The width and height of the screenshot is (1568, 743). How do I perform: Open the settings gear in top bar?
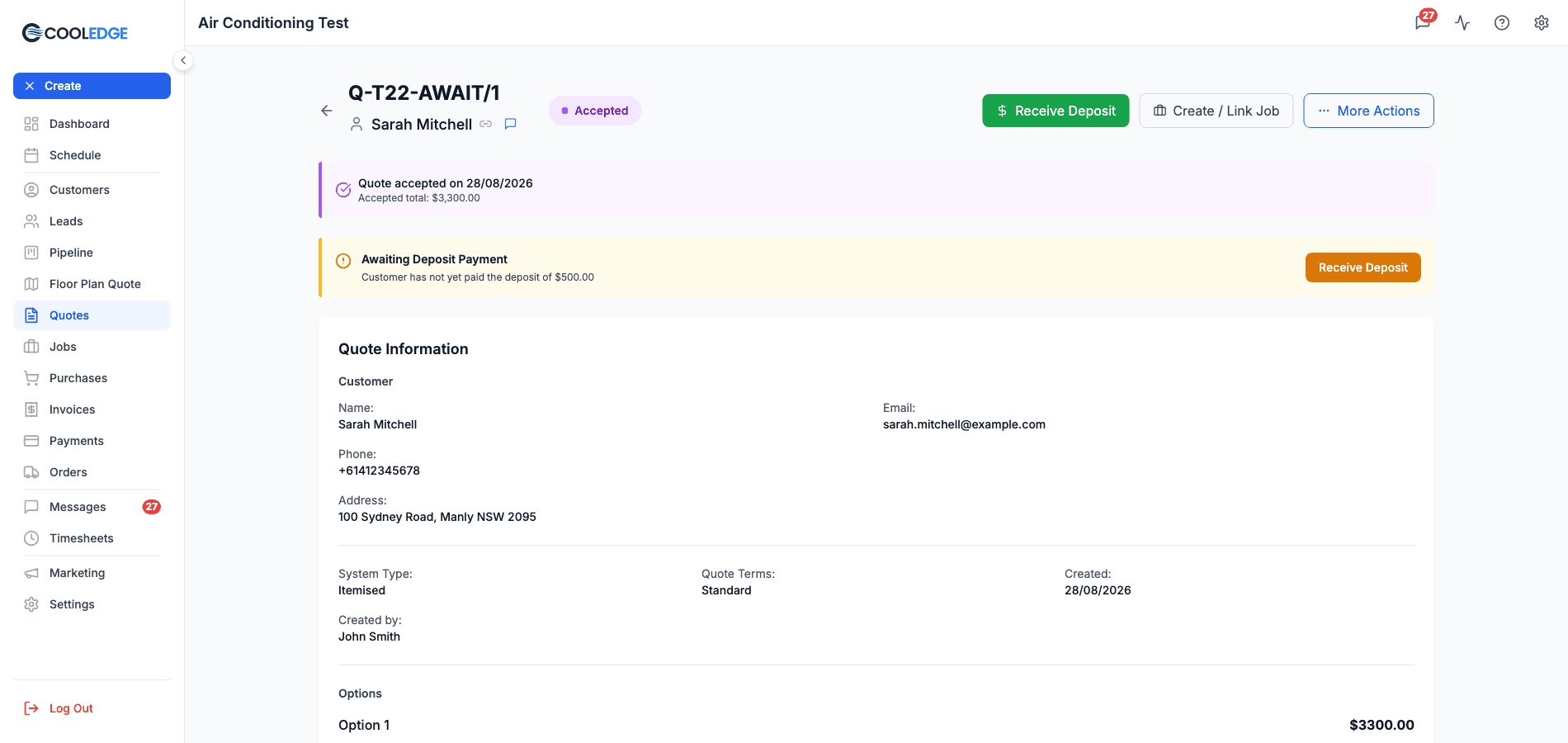pyautogui.click(x=1542, y=23)
